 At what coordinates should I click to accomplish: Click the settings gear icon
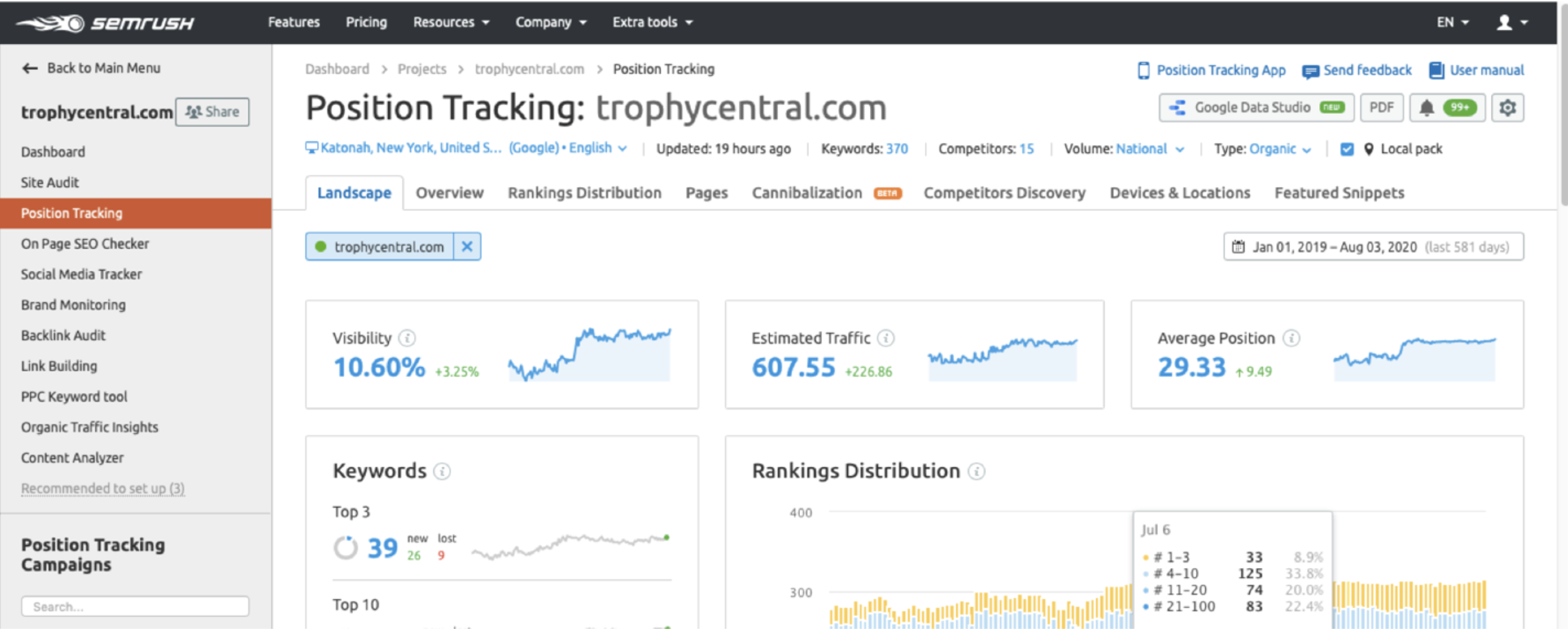click(x=1507, y=108)
